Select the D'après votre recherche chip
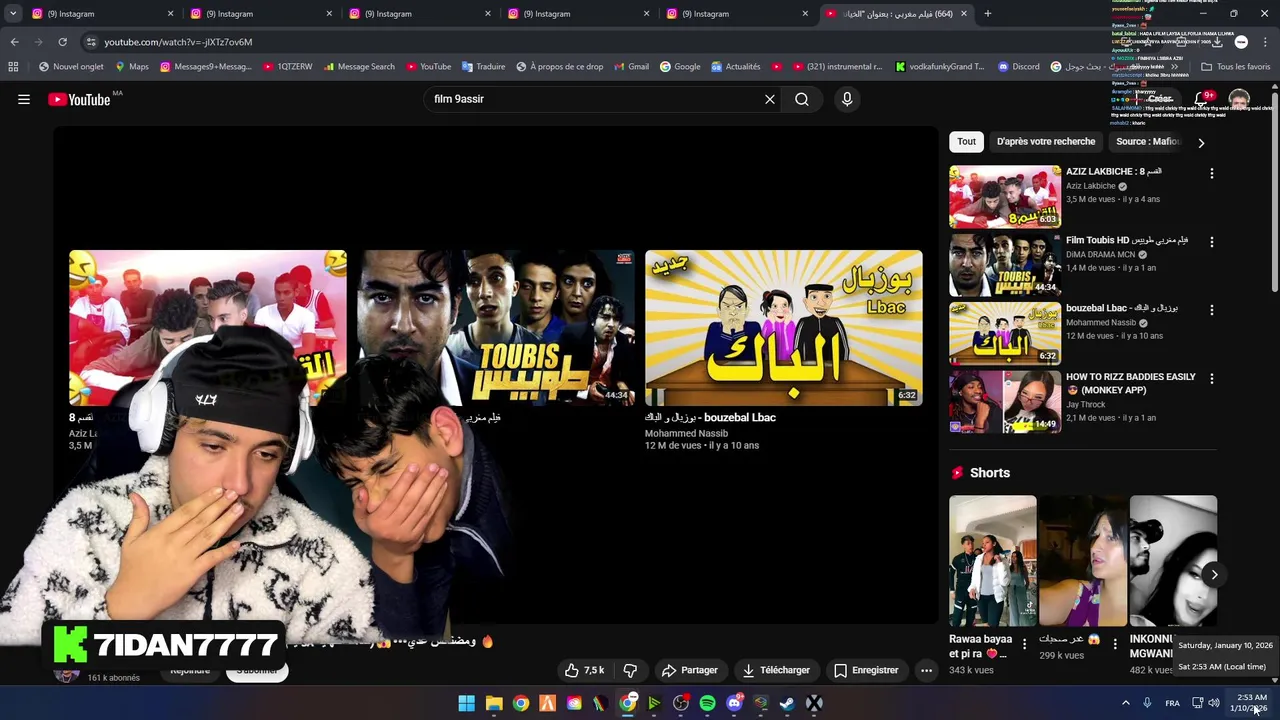1280x720 pixels. point(1046,142)
